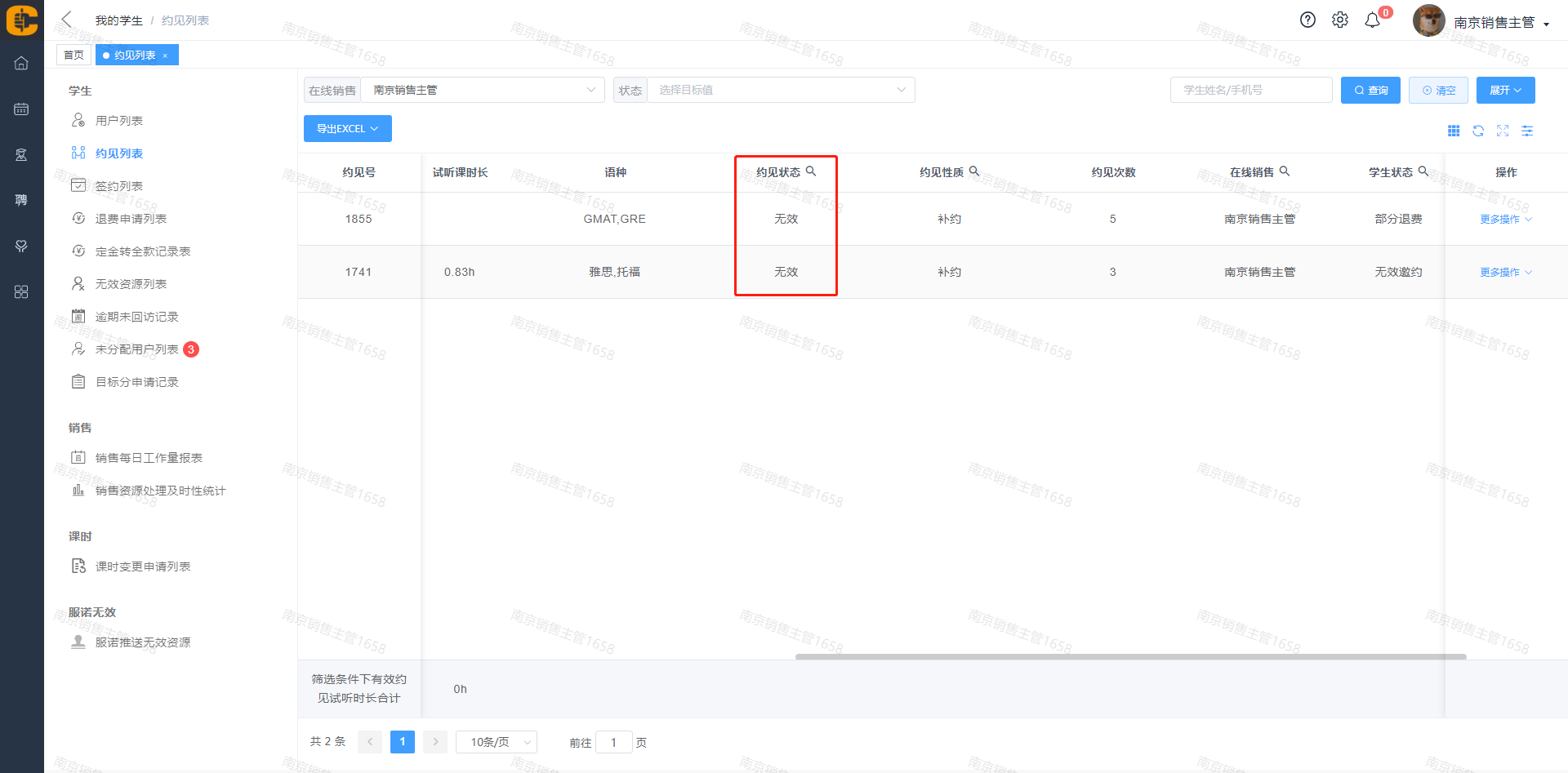1568x773 pixels.
Task: Expand the 导出EXCEL dropdown button
Action: pyautogui.click(x=347, y=129)
